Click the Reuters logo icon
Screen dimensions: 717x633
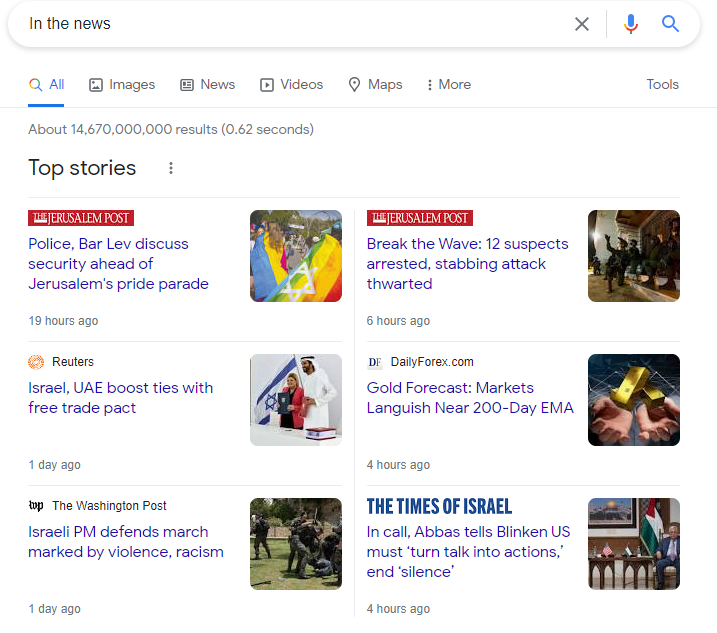point(36,362)
